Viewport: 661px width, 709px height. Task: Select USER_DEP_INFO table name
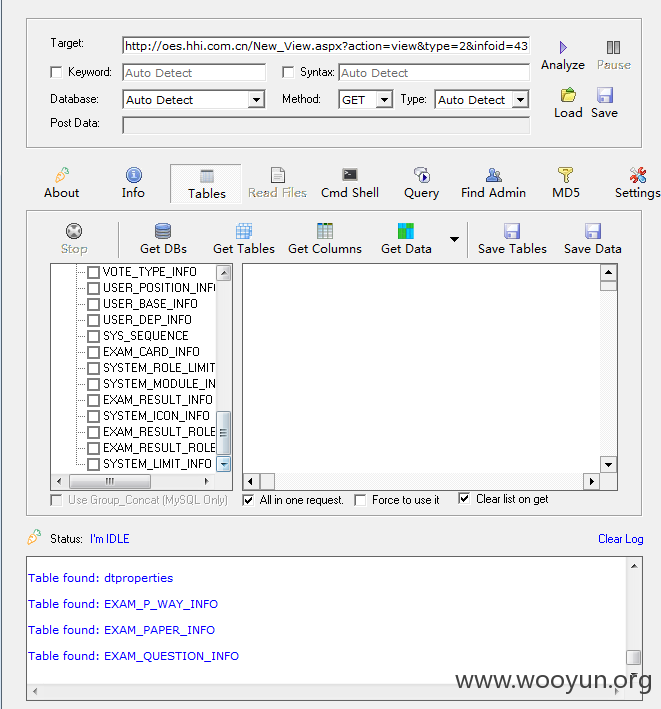pos(147,320)
